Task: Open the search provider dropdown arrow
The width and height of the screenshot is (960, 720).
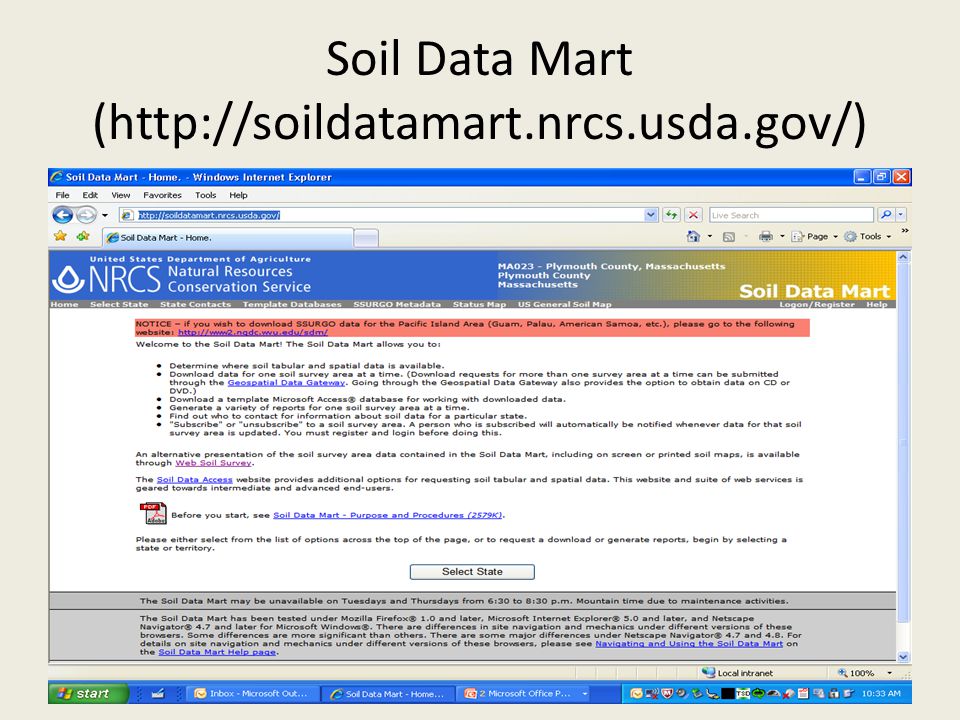Action: (901, 215)
